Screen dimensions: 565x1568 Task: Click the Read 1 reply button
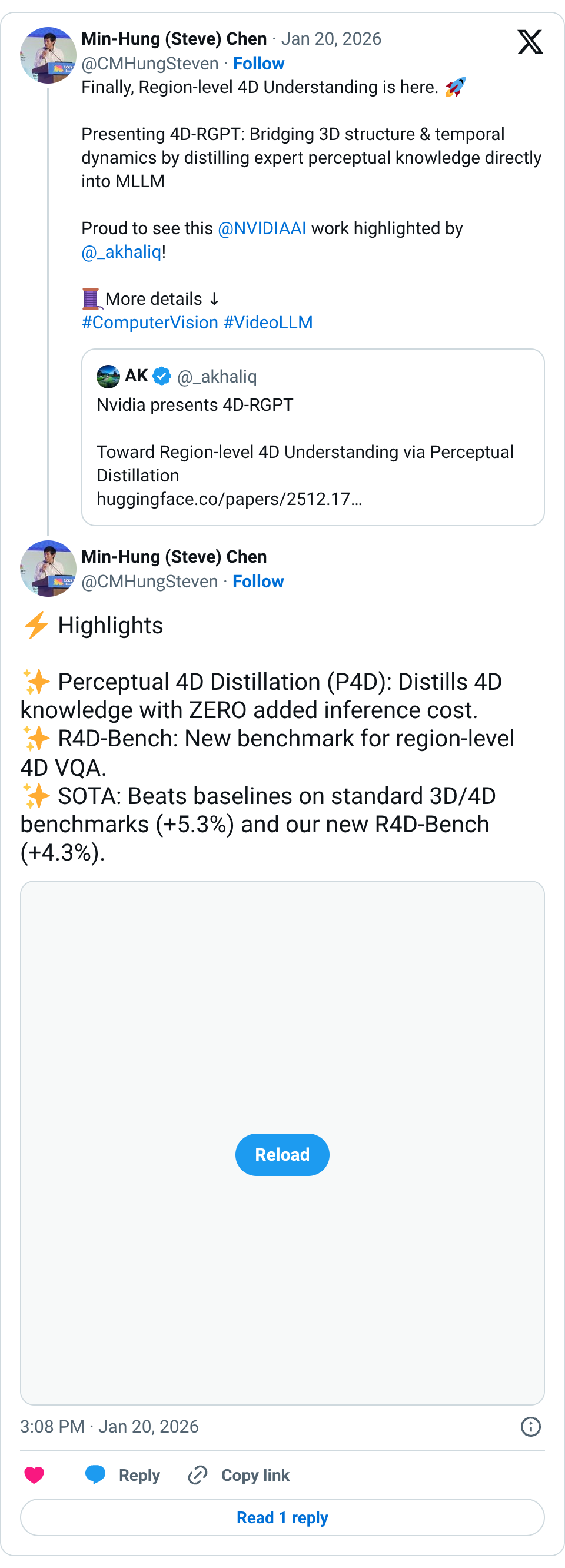tap(282, 1517)
